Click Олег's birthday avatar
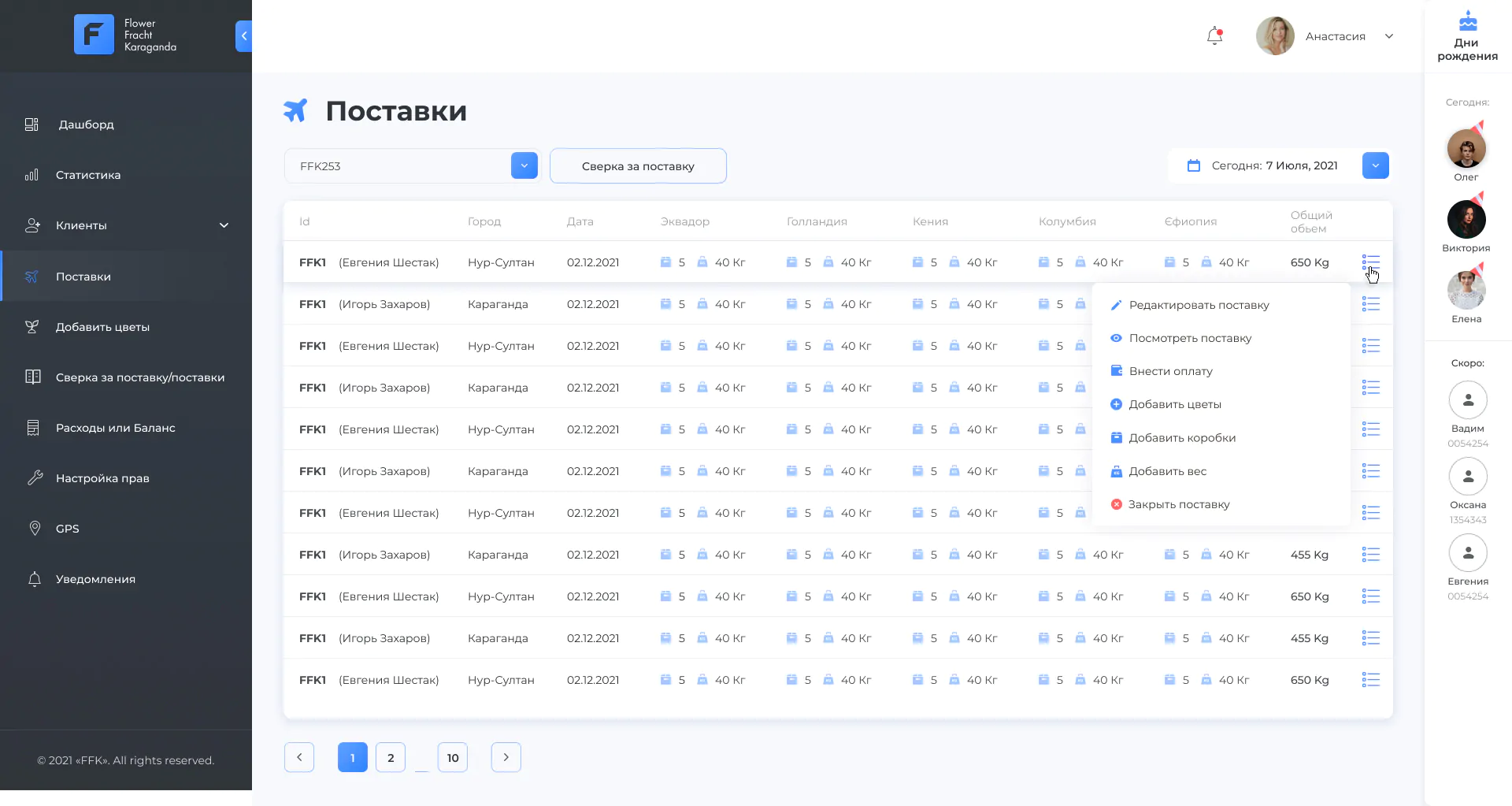1512x806 pixels. (x=1466, y=148)
